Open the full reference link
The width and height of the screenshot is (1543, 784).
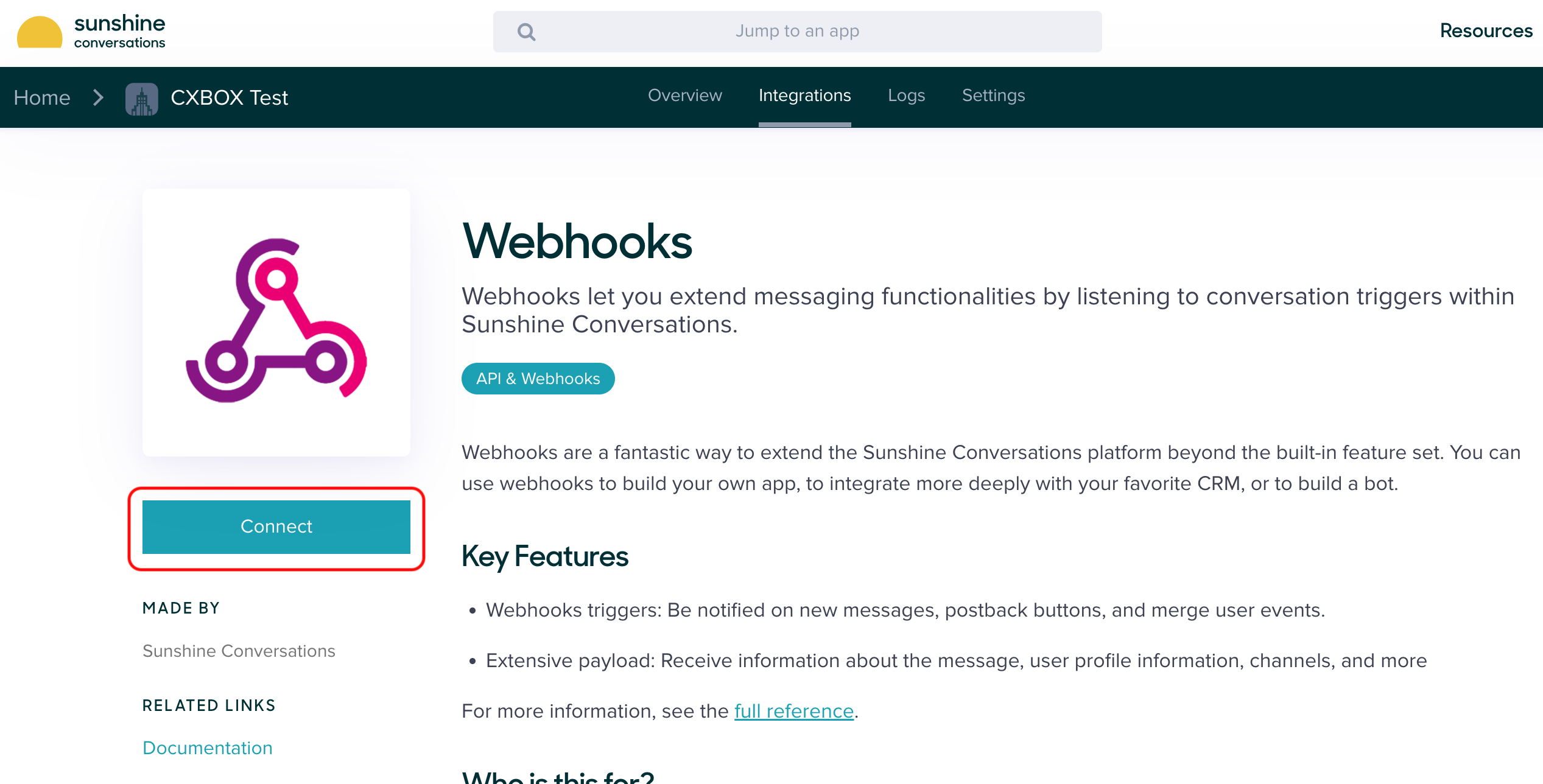pyautogui.click(x=794, y=711)
